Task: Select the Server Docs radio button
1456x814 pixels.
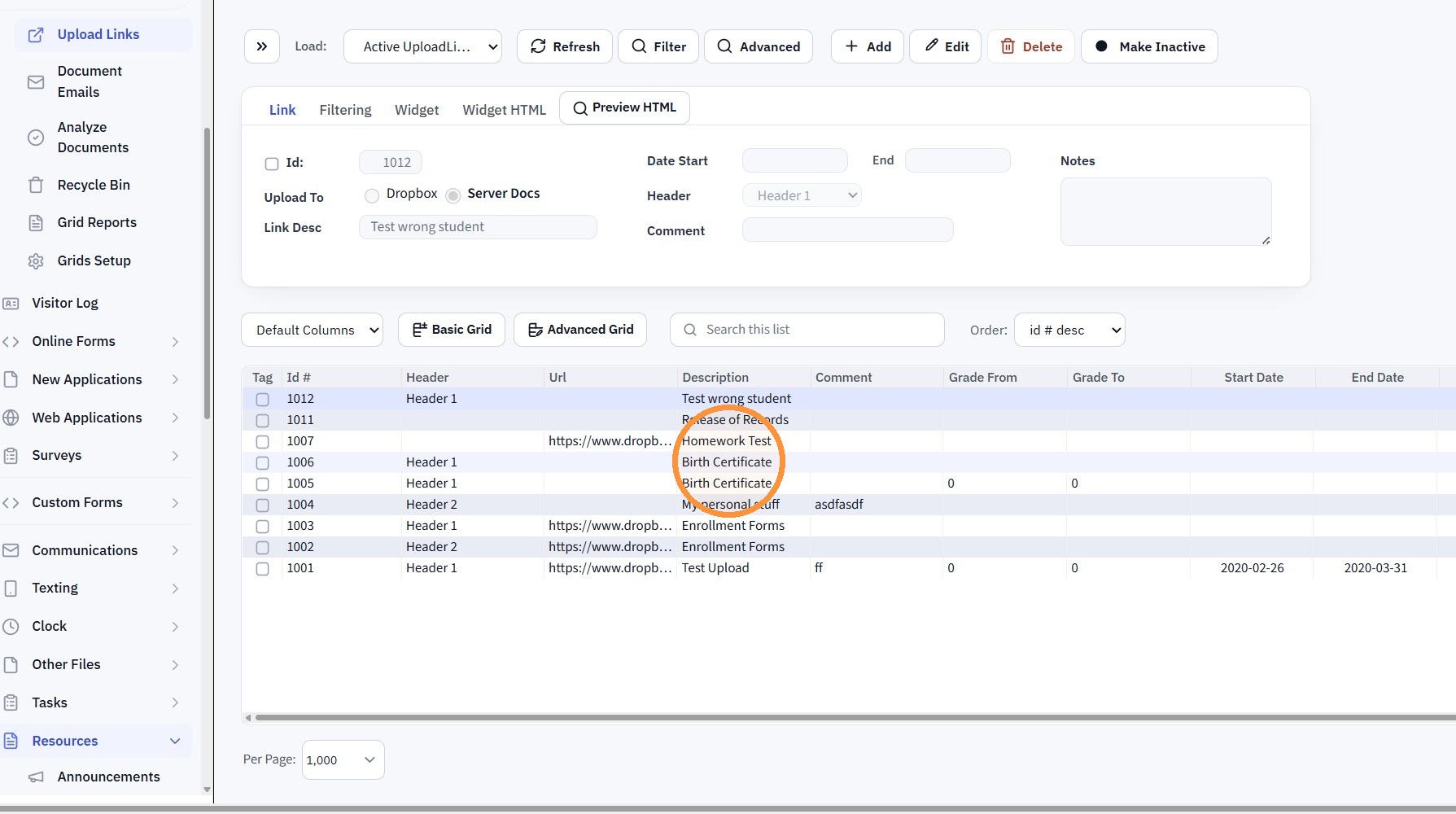Action: [x=453, y=195]
